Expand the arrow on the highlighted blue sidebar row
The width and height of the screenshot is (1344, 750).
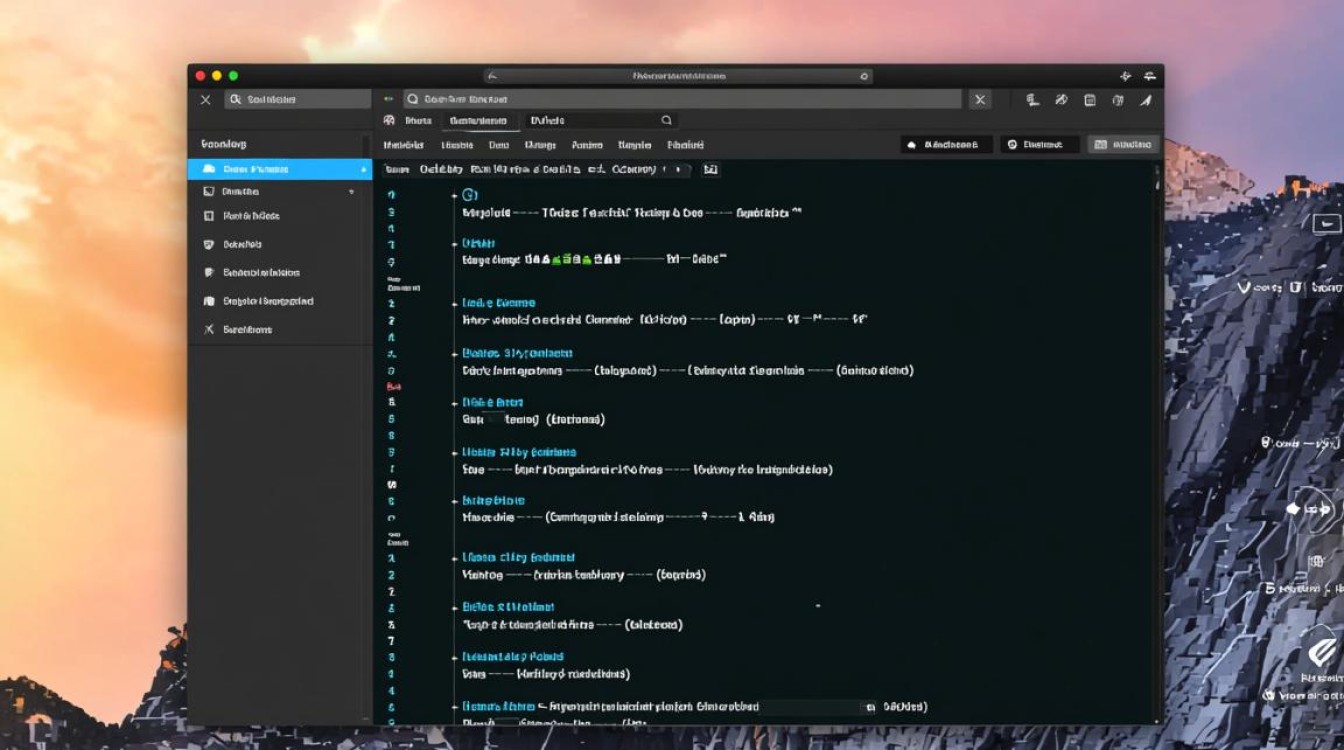pos(363,170)
